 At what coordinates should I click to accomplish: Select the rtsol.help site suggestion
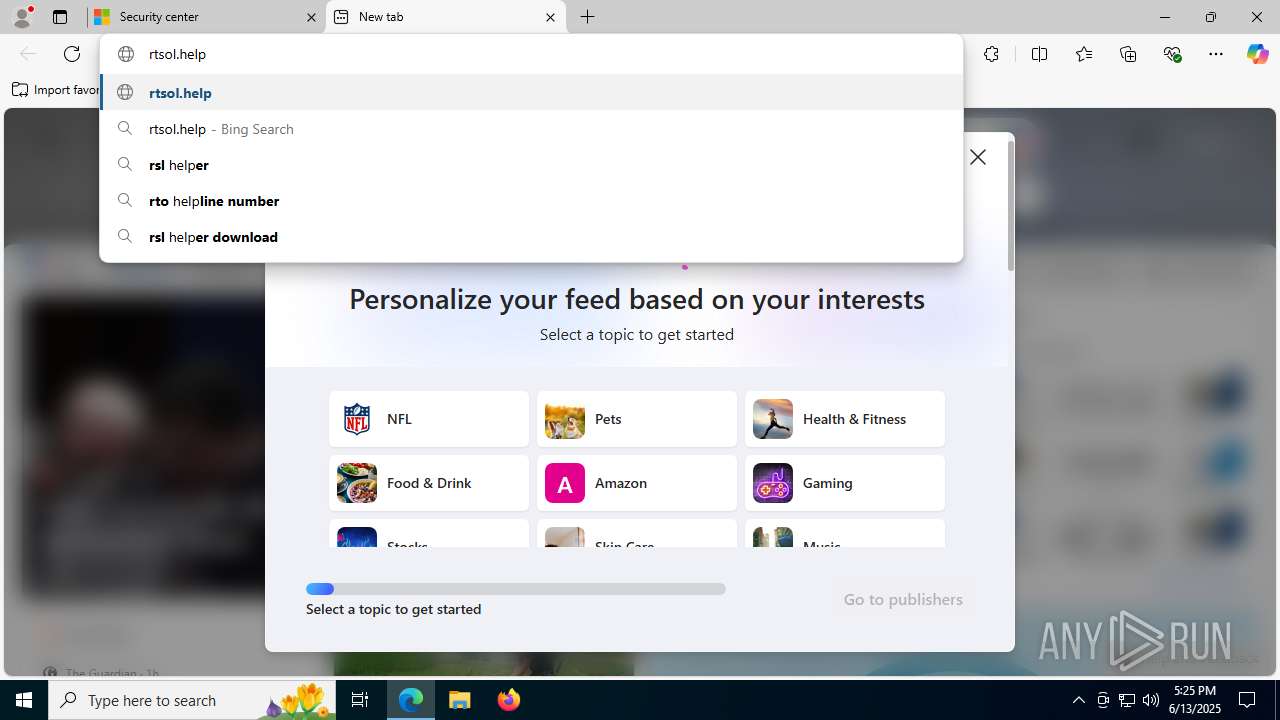(x=531, y=93)
